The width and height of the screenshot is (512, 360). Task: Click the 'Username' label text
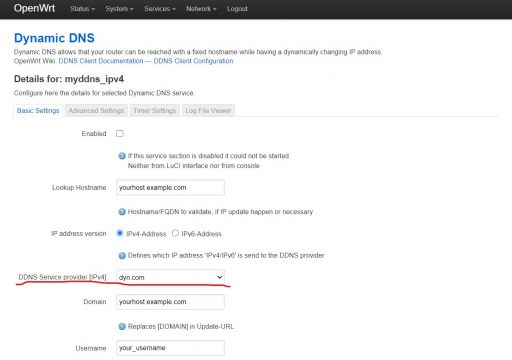pos(91,348)
